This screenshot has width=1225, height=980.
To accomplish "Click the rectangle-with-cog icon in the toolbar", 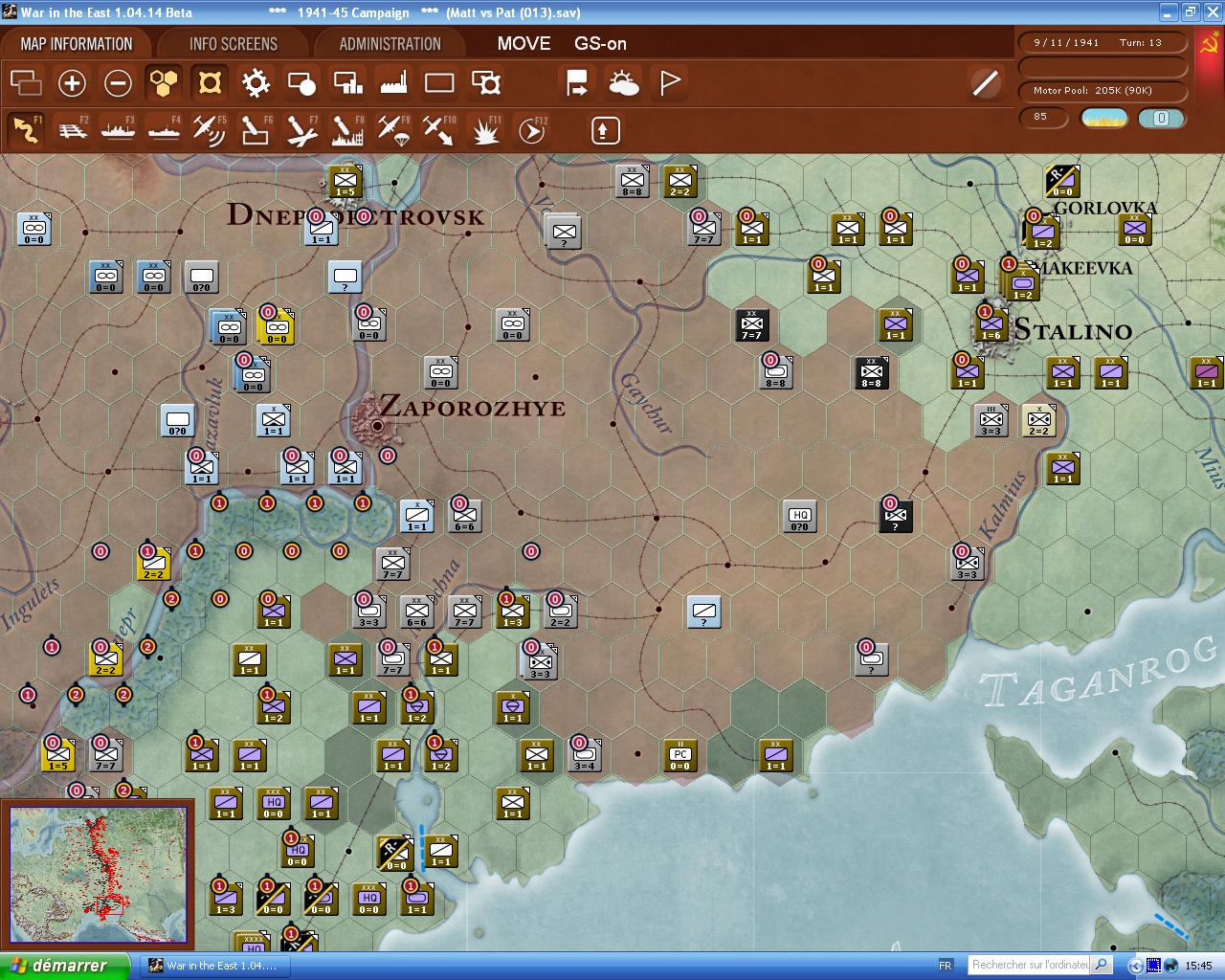I will (x=486, y=83).
